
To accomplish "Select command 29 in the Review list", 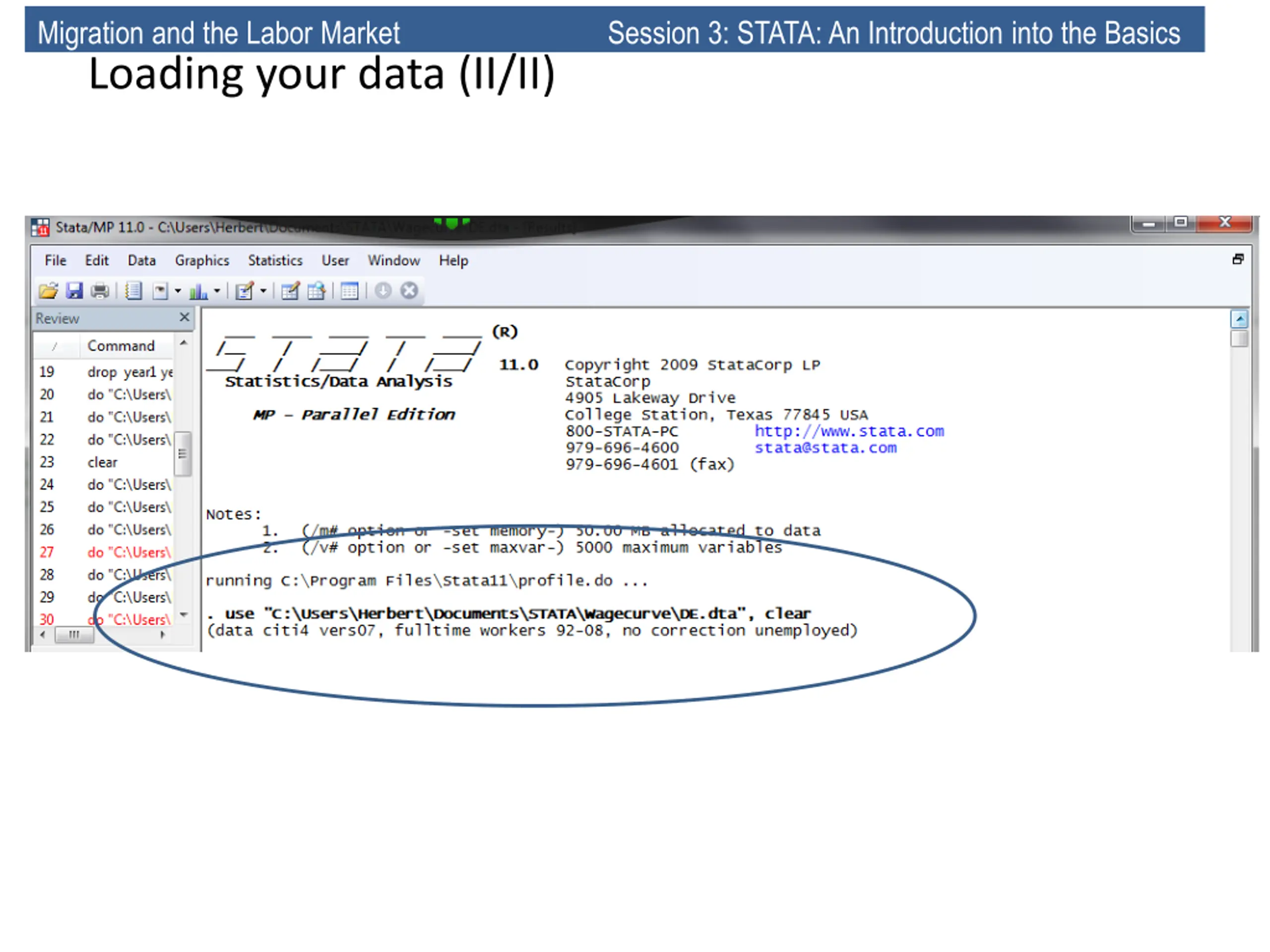I will (x=104, y=597).
